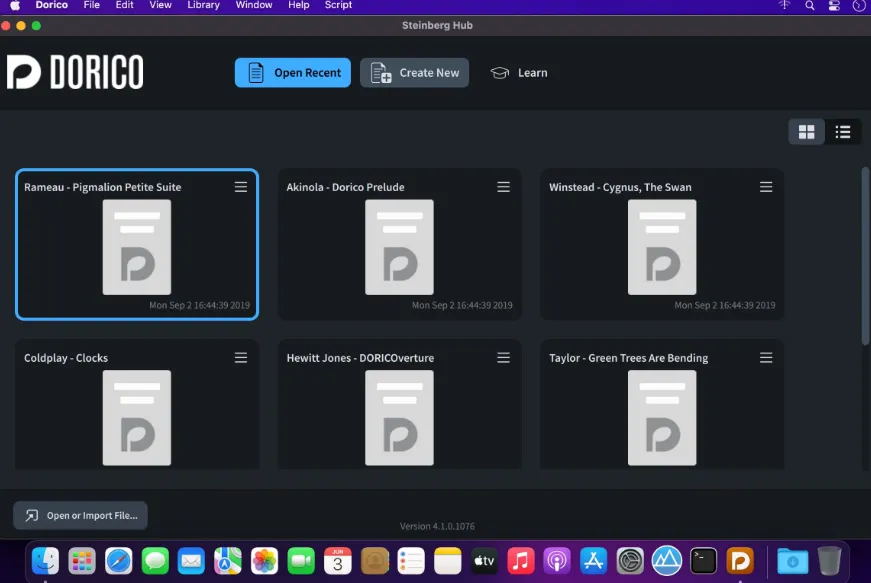
Task: Open menu for Winstead - Cygnus, The Swan
Action: pyautogui.click(x=766, y=187)
